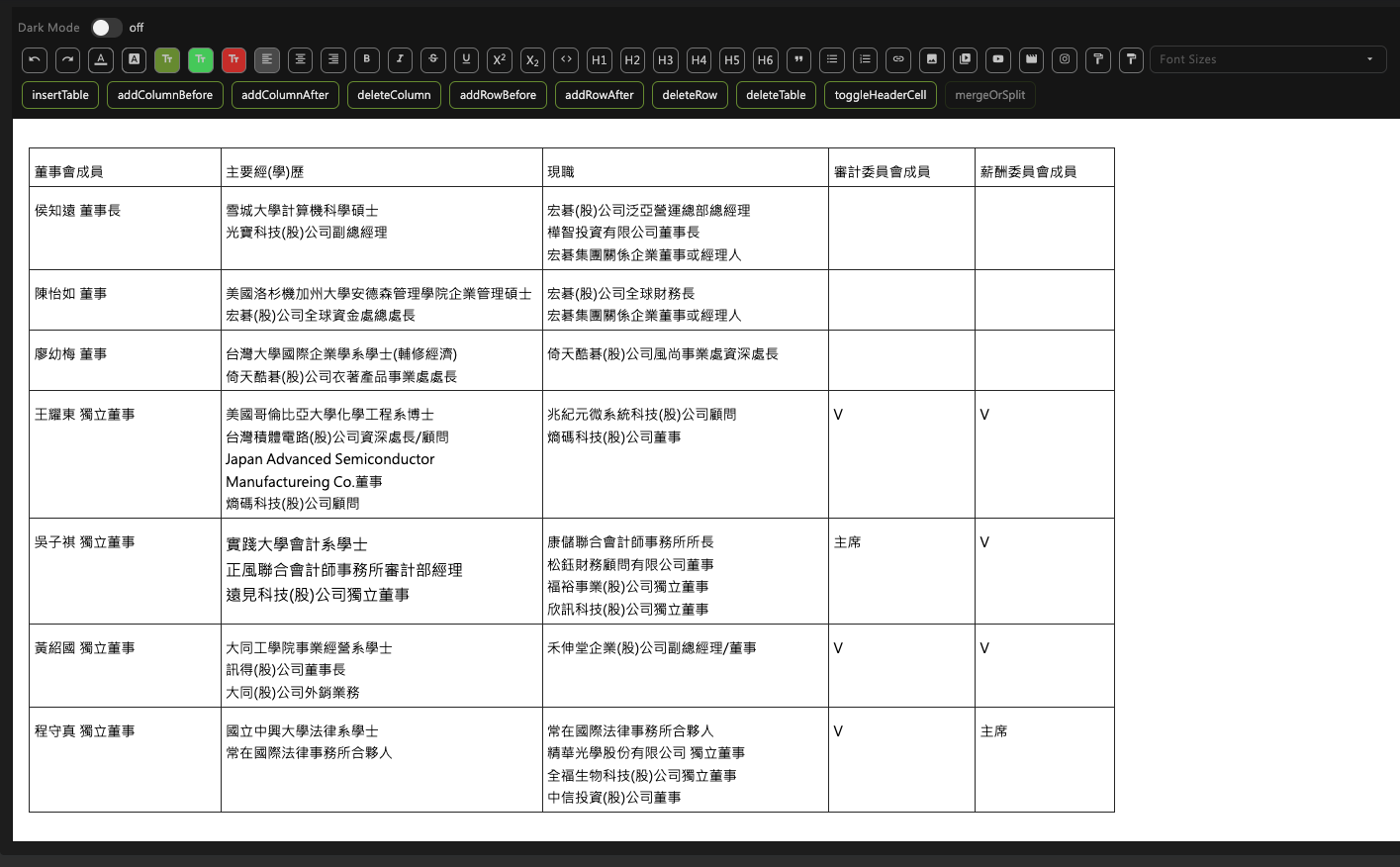The image size is (1400, 867).
Task: Apply the olive Tr text color
Action: click(167, 59)
